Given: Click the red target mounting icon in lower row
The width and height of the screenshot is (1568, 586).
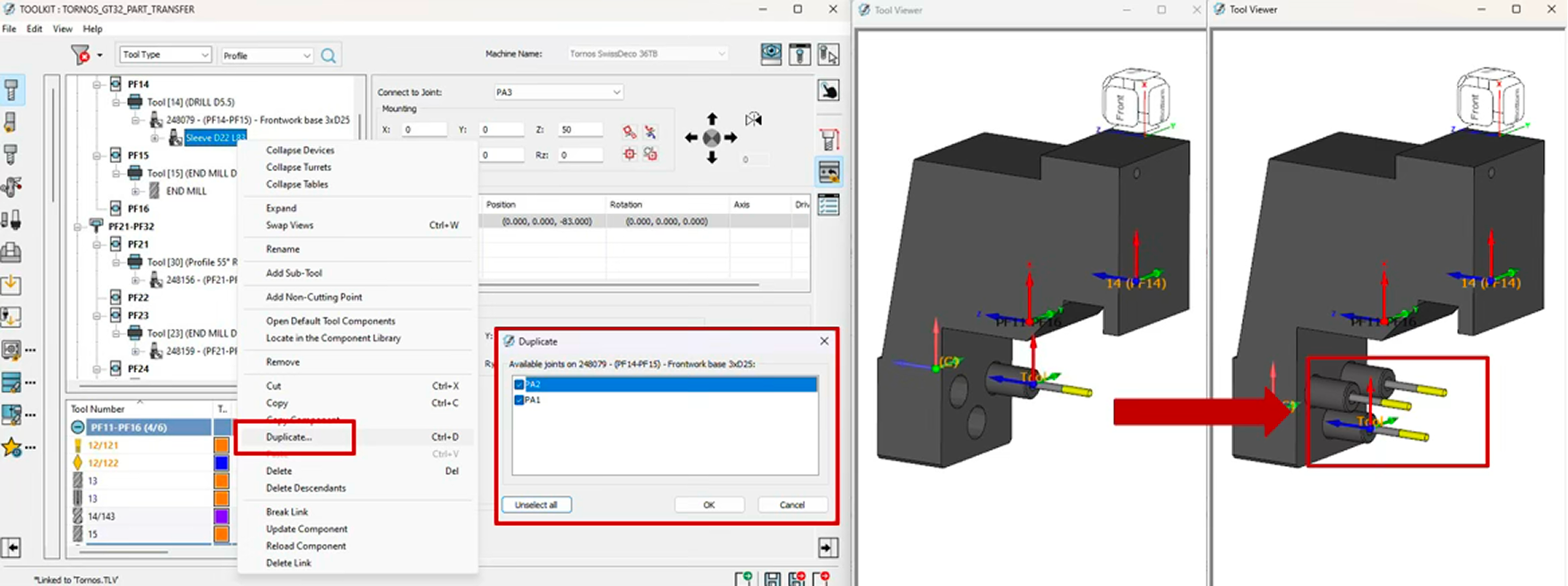Looking at the screenshot, I should click(630, 154).
